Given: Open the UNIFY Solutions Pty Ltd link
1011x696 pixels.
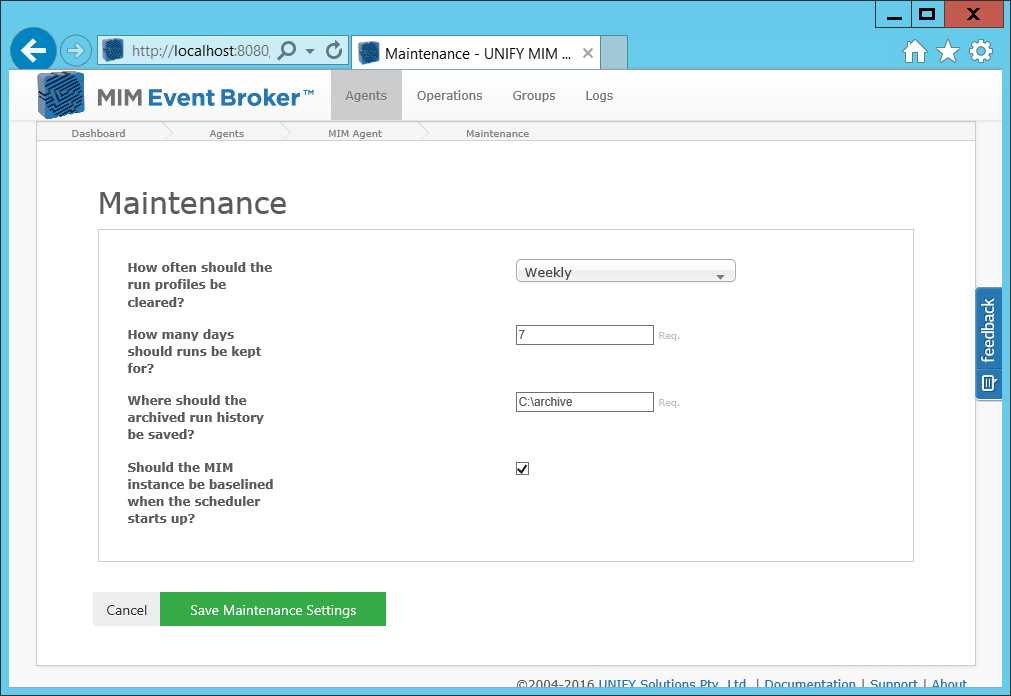Looking at the screenshot, I should [672, 684].
